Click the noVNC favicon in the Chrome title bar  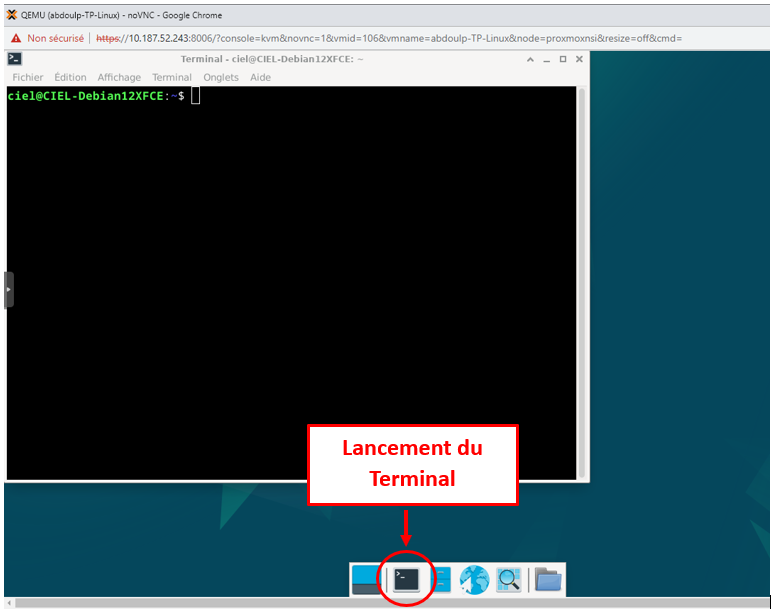coord(12,15)
